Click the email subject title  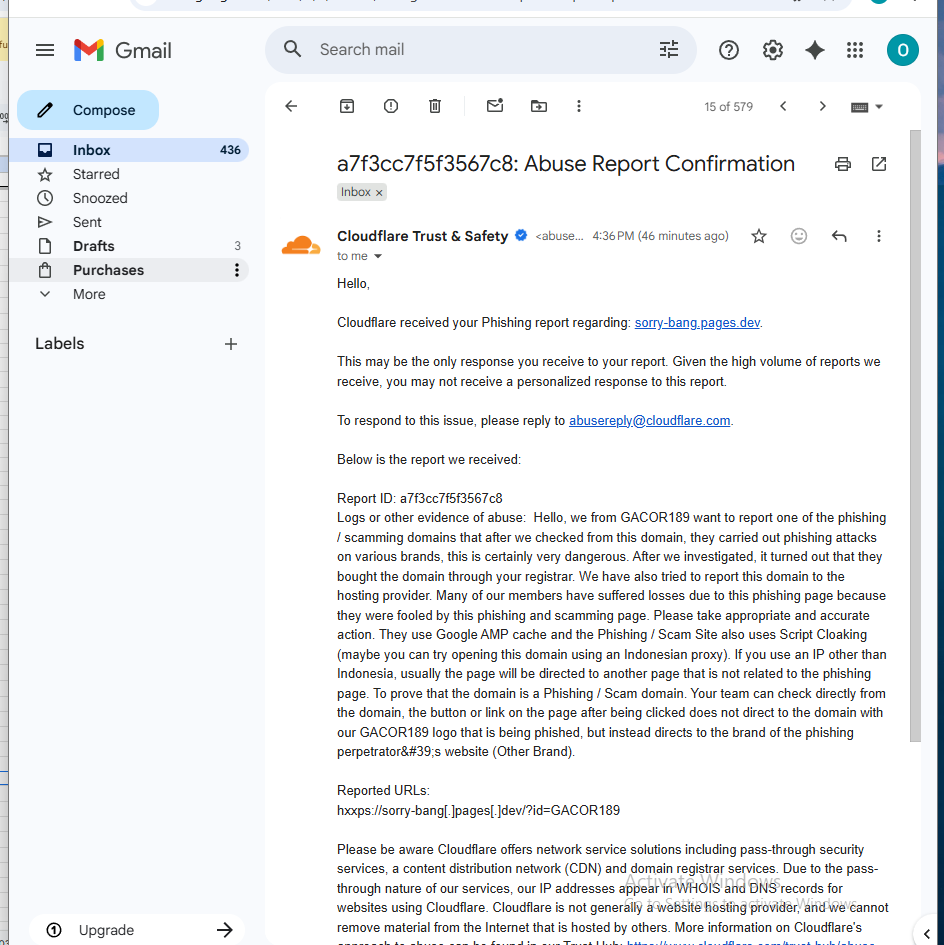tap(565, 164)
